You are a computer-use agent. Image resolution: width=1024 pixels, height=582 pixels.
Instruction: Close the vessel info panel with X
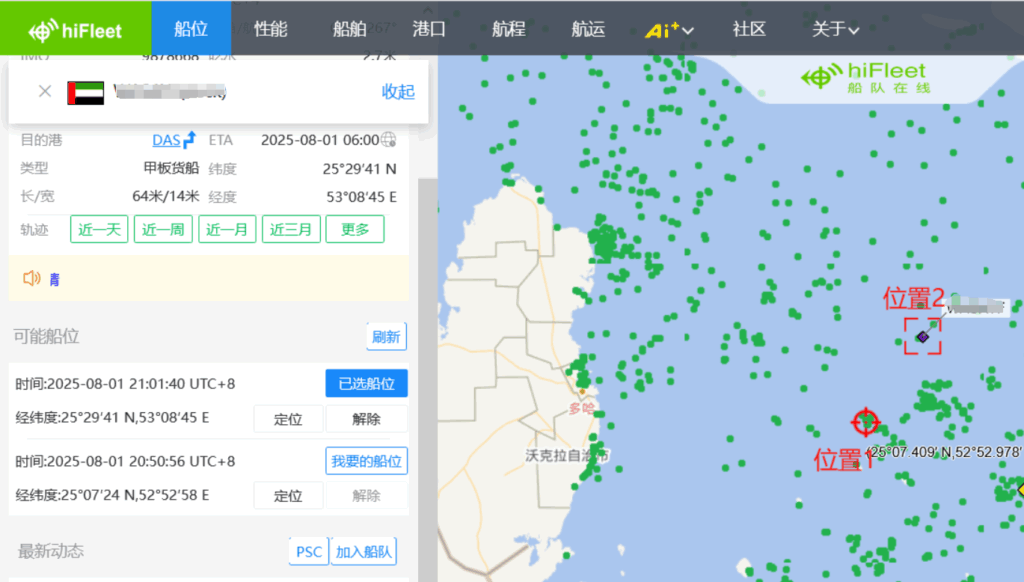tap(45, 91)
